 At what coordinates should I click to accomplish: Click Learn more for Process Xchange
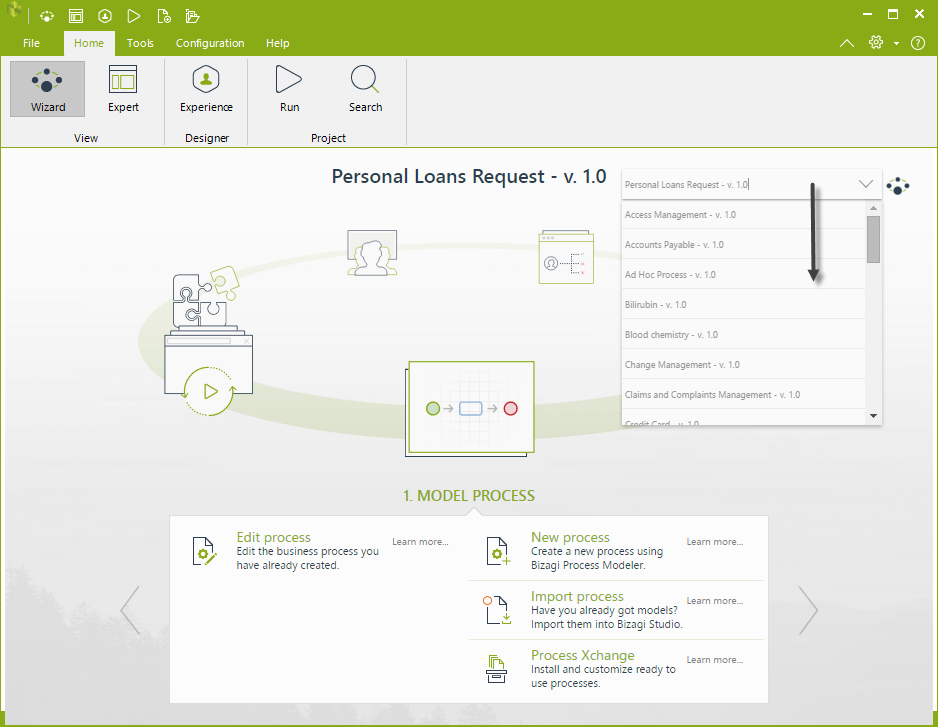click(714, 660)
